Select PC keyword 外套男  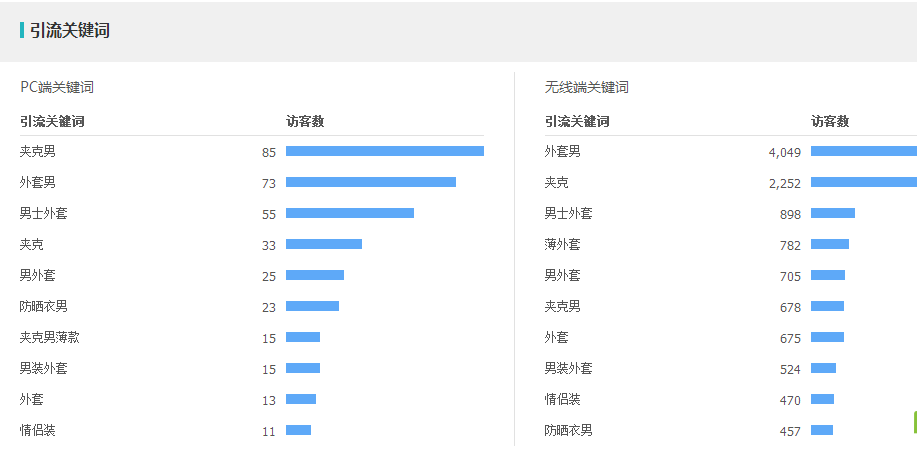coord(37,183)
